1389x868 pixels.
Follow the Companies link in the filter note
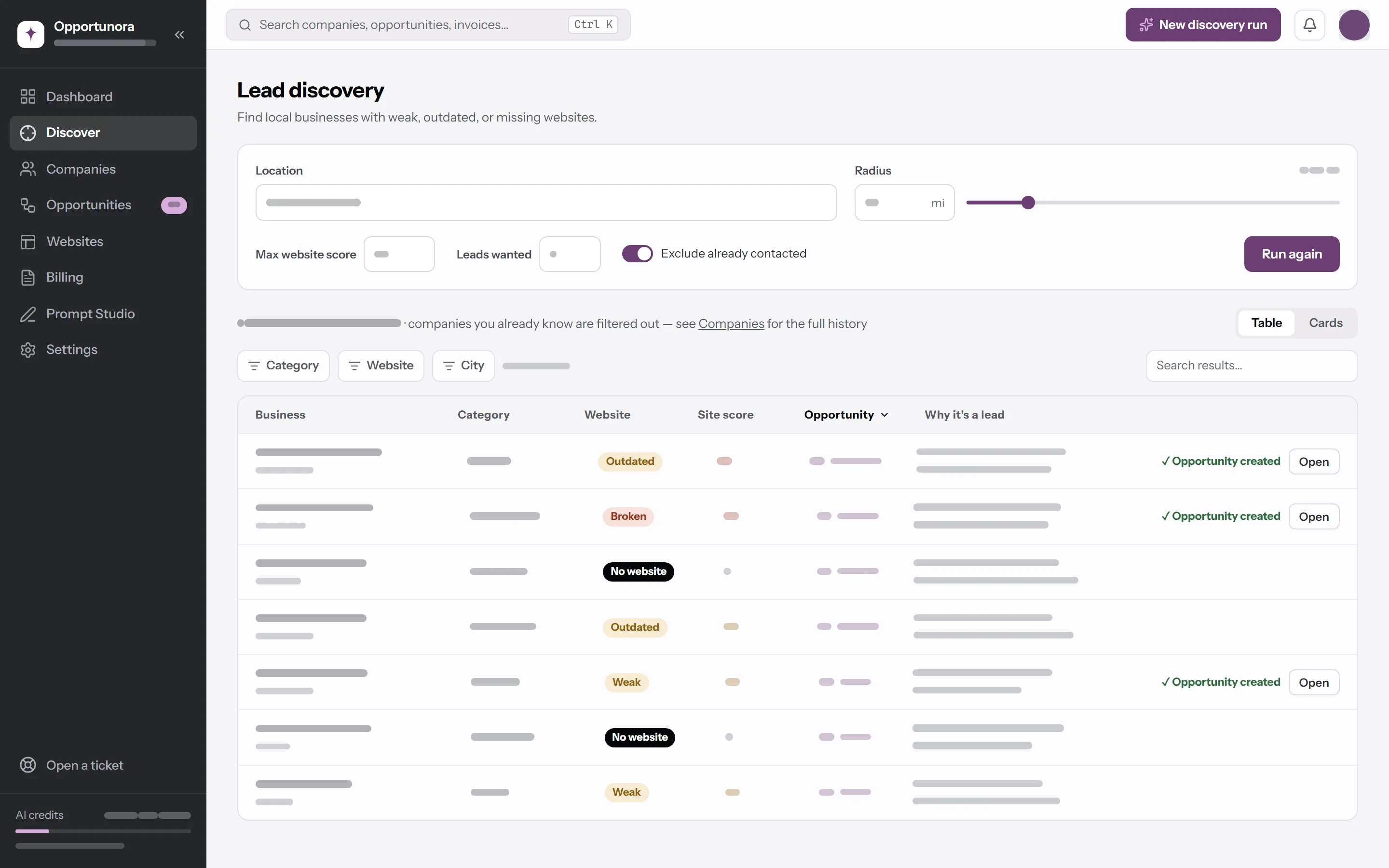pos(731,324)
